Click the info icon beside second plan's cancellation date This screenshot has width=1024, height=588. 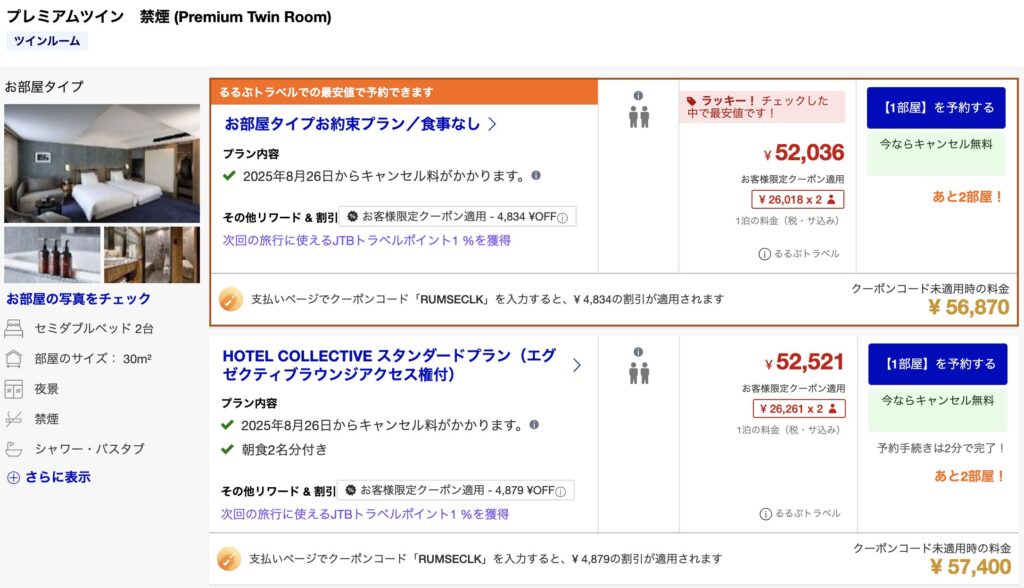[x=536, y=424]
